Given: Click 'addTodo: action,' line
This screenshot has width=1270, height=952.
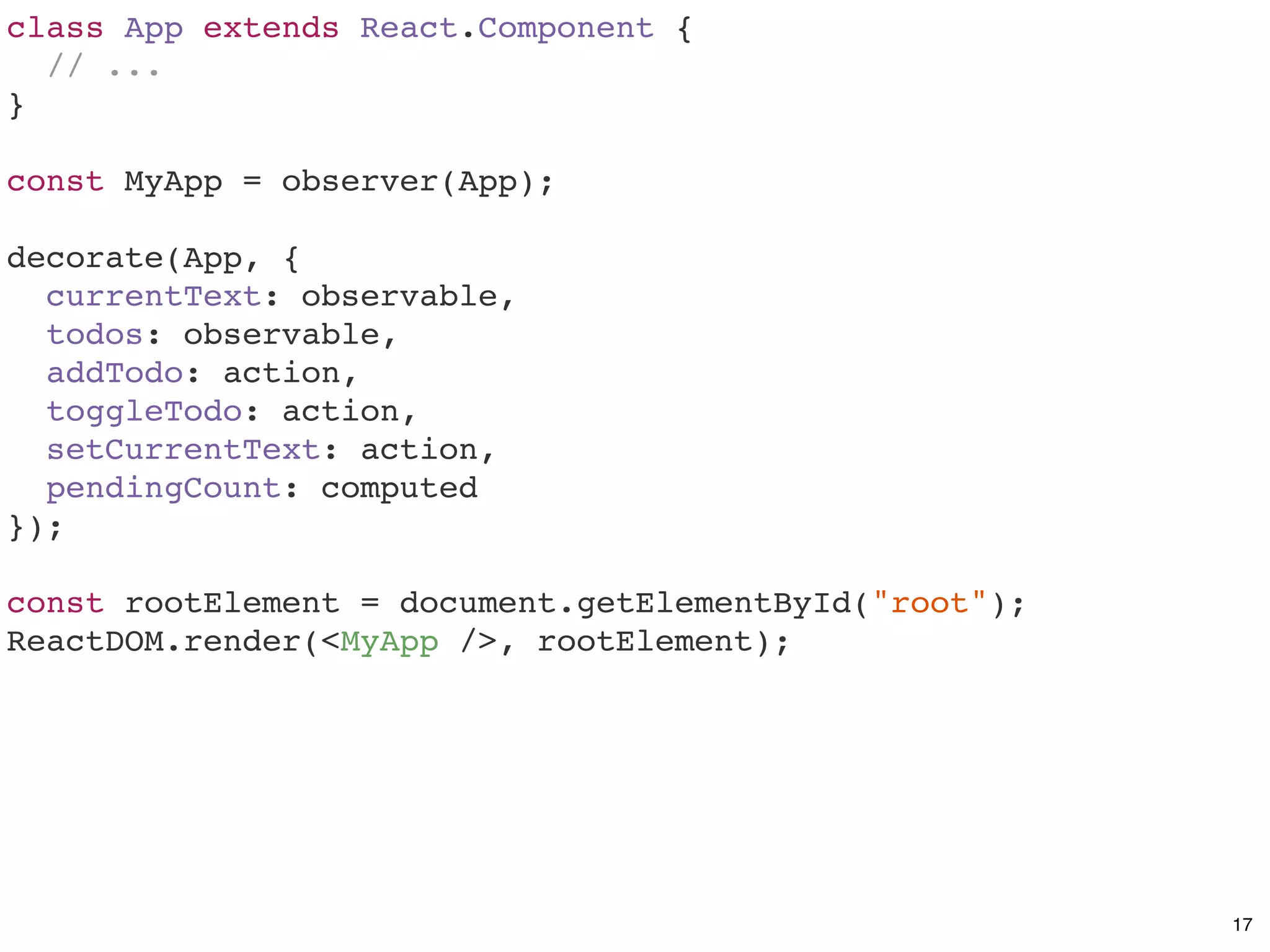Looking at the screenshot, I should pos(202,374).
